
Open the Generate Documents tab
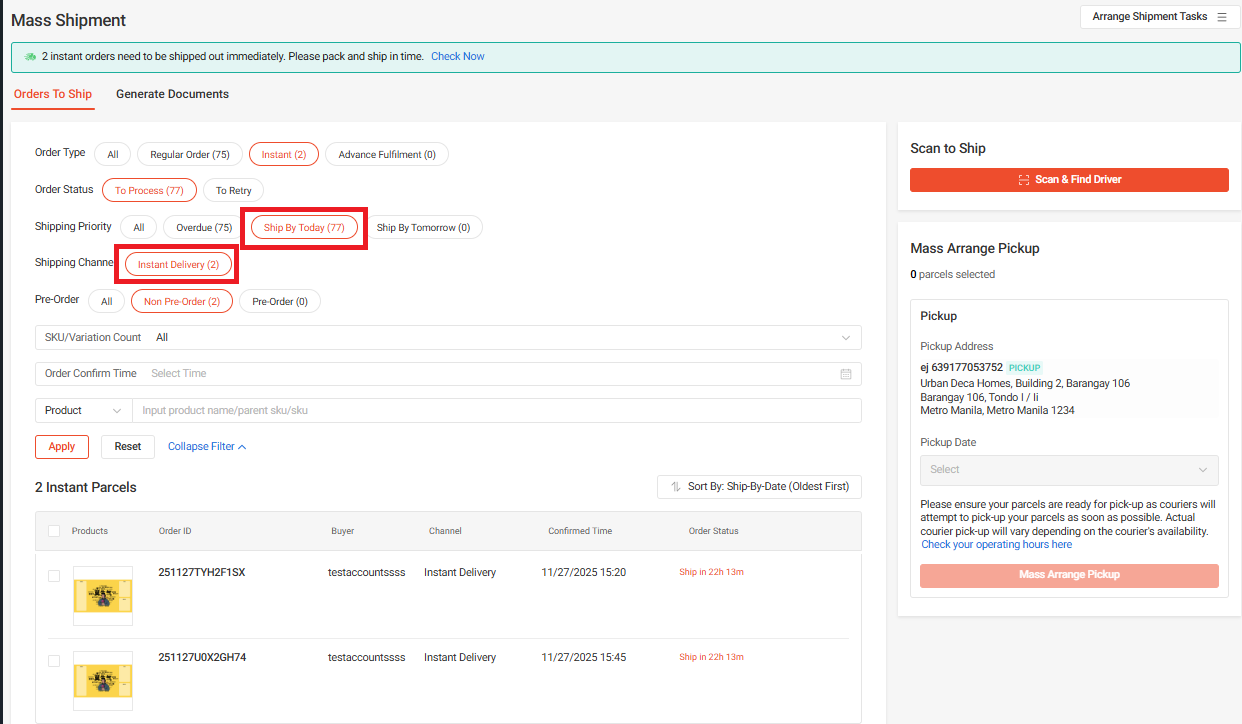(x=172, y=94)
